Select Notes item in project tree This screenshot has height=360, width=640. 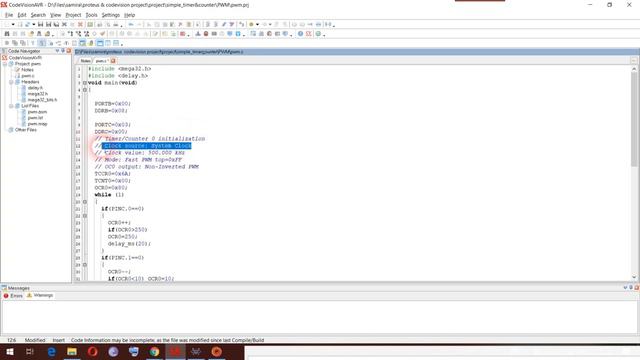click(27, 70)
